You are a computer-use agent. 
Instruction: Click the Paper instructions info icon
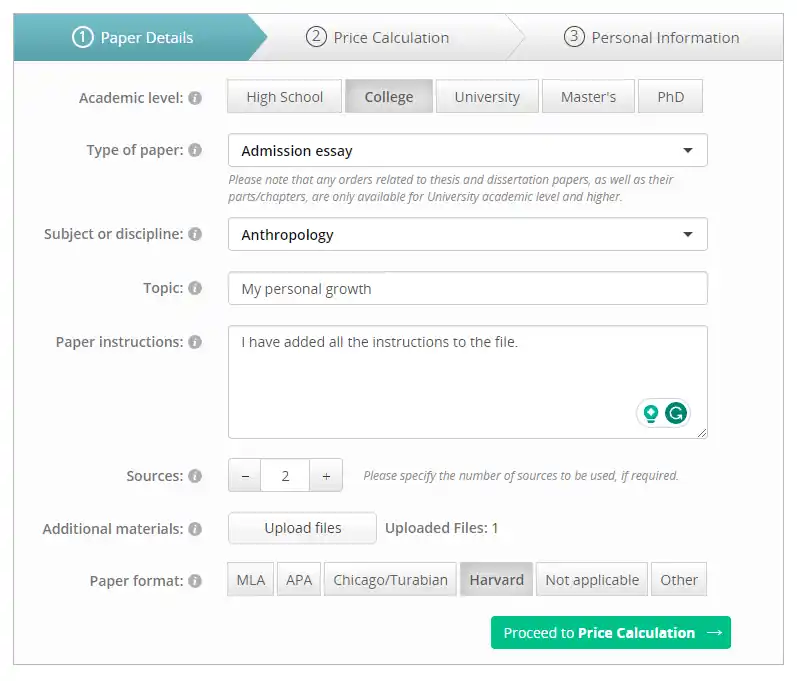[x=195, y=342]
